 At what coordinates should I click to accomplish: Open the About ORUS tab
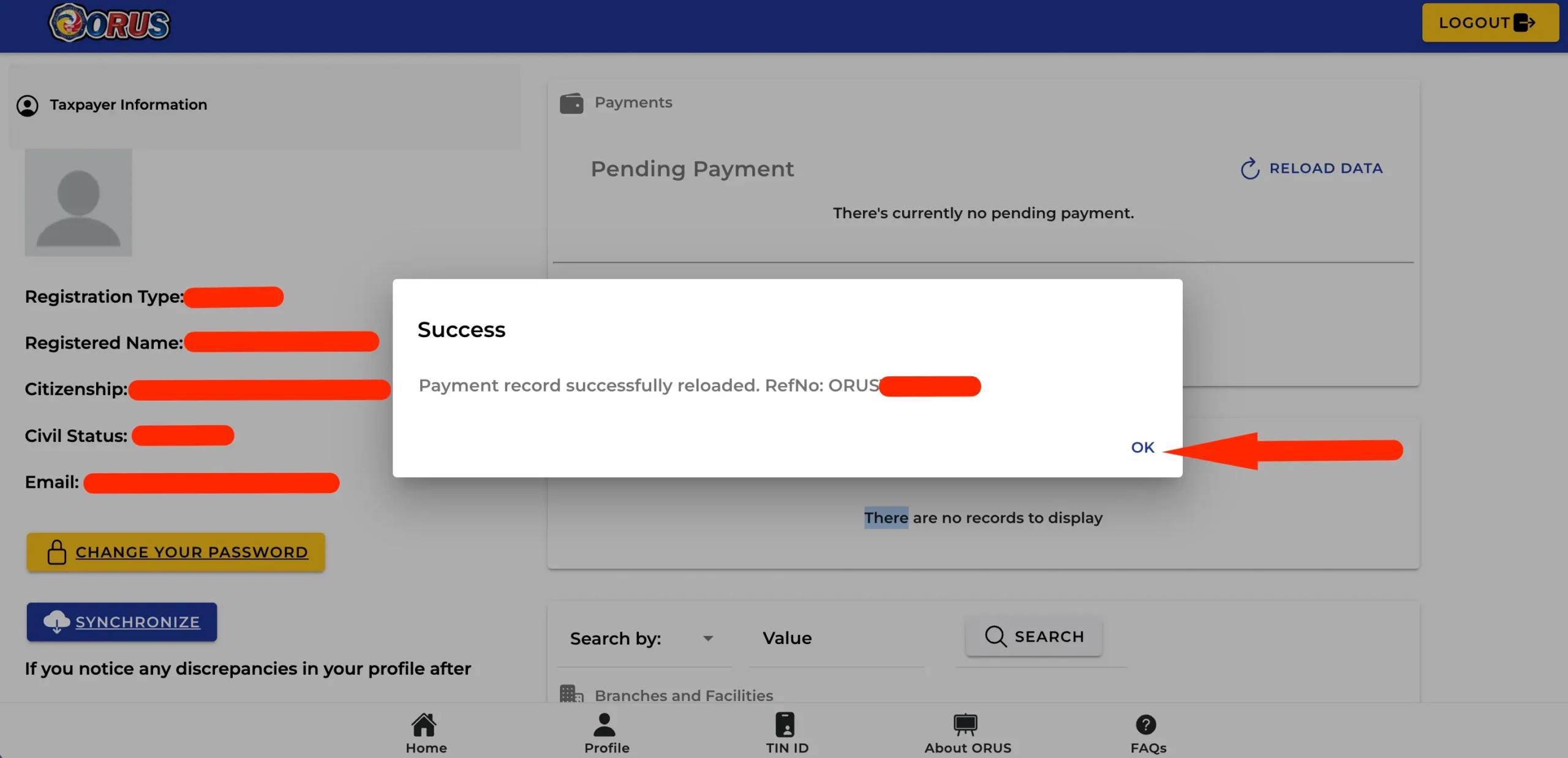click(x=968, y=733)
